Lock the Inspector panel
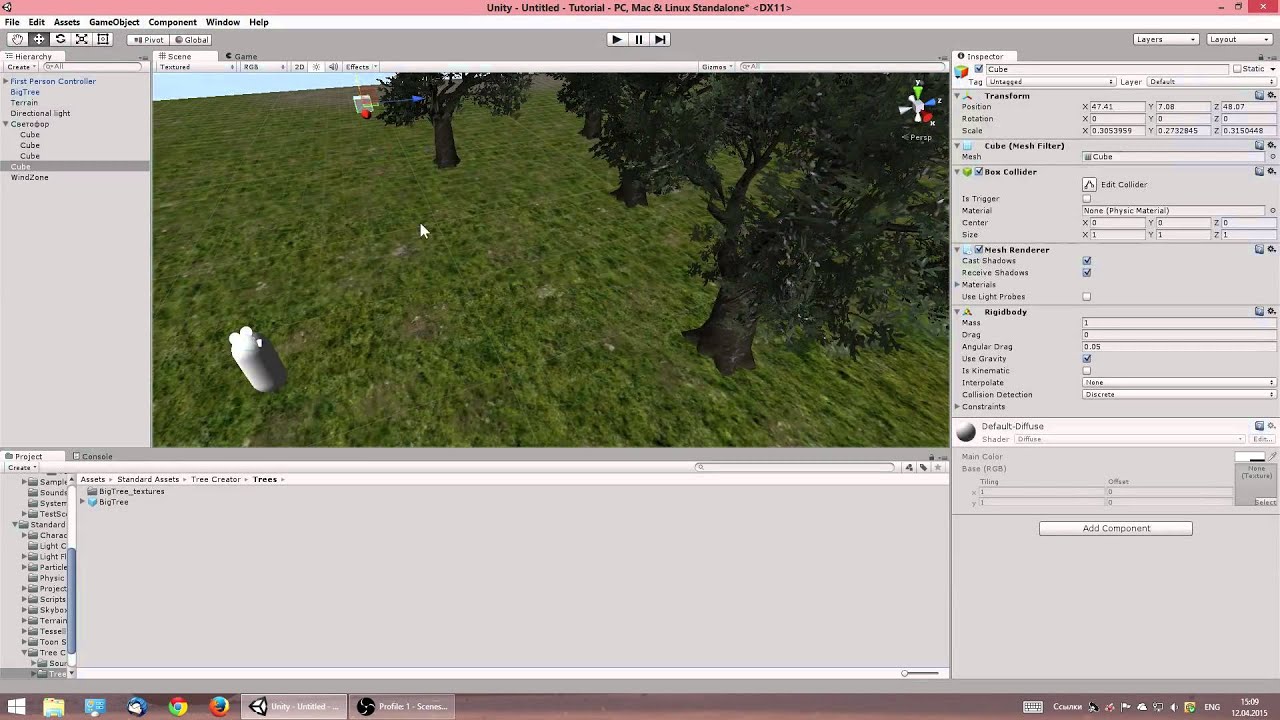 coord(1259,56)
